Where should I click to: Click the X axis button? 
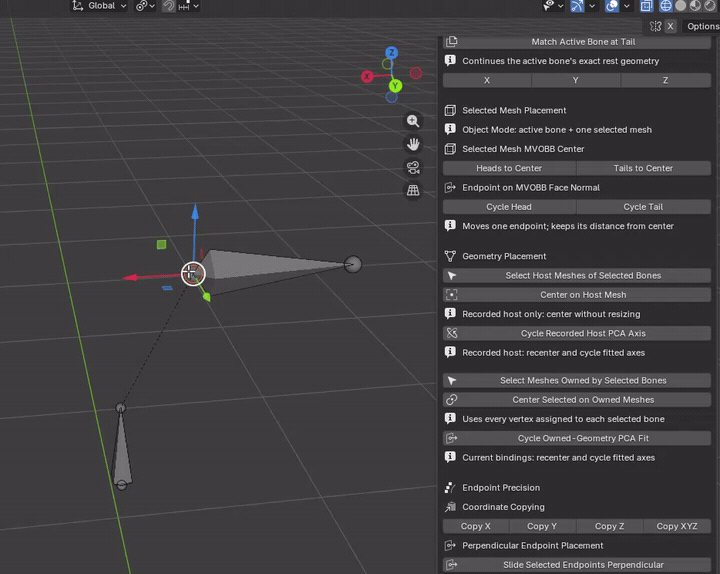pos(487,80)
